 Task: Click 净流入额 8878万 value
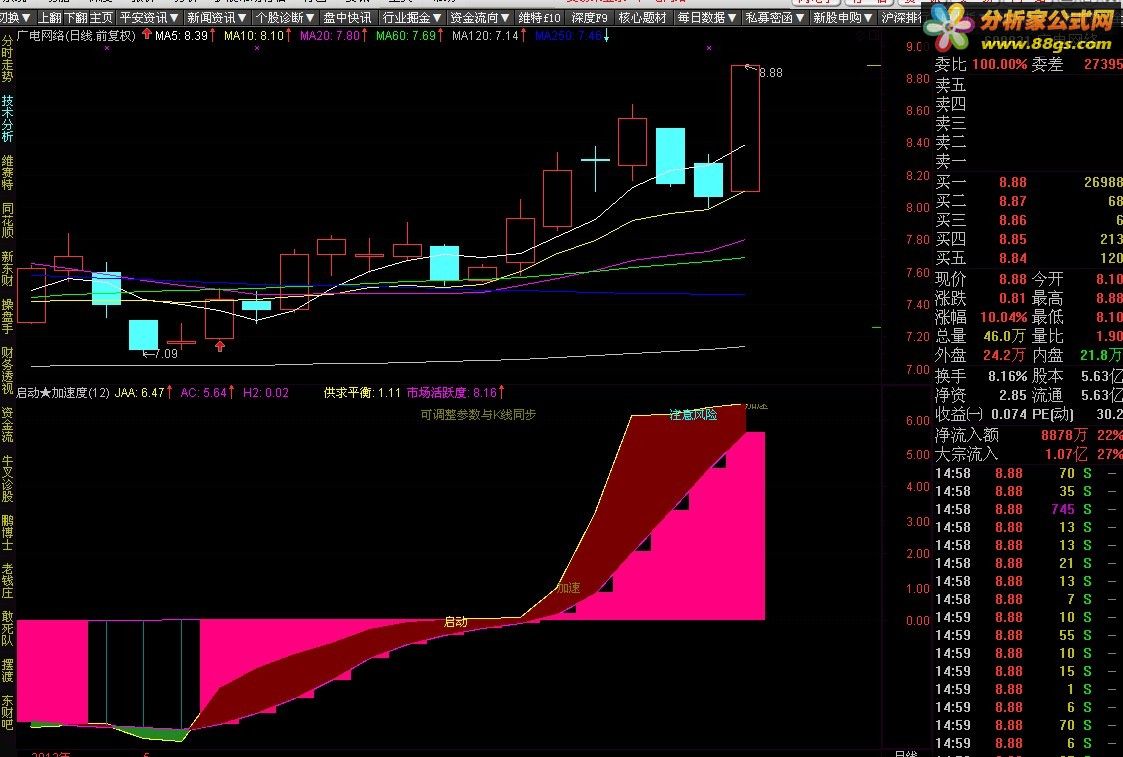coord(1064,435)
